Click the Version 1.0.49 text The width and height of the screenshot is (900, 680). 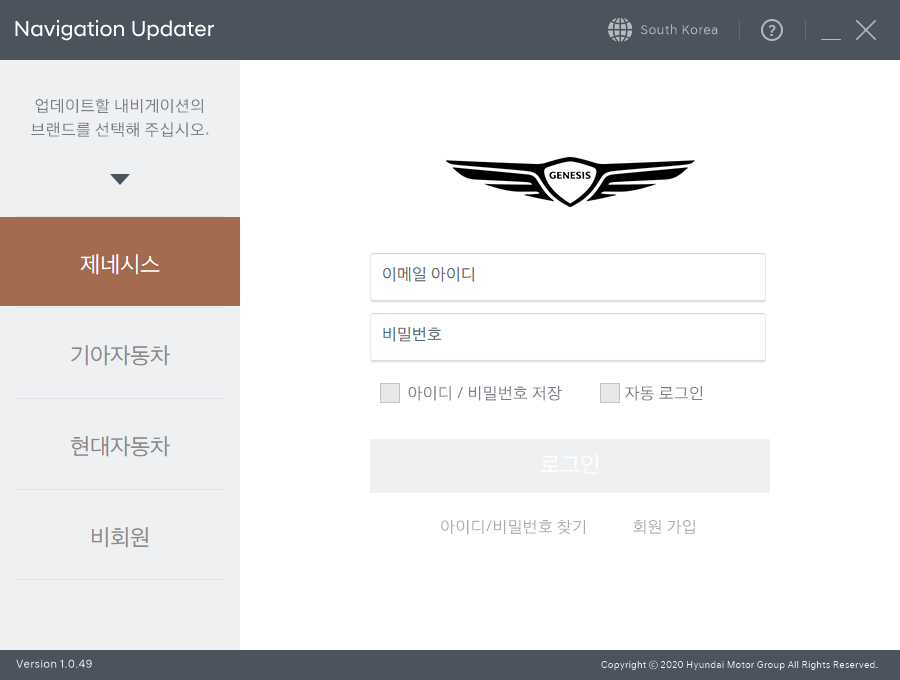click(54, 664)
